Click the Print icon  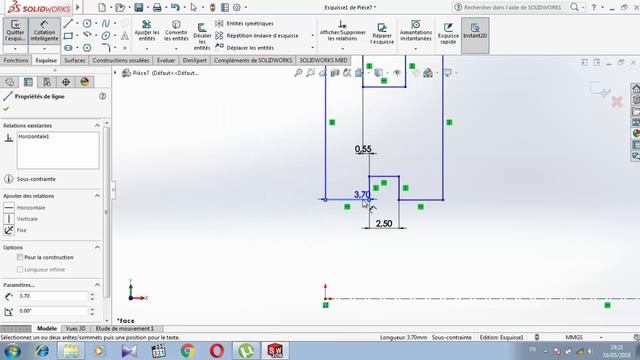pyautogui.click(x=157, y=7)
